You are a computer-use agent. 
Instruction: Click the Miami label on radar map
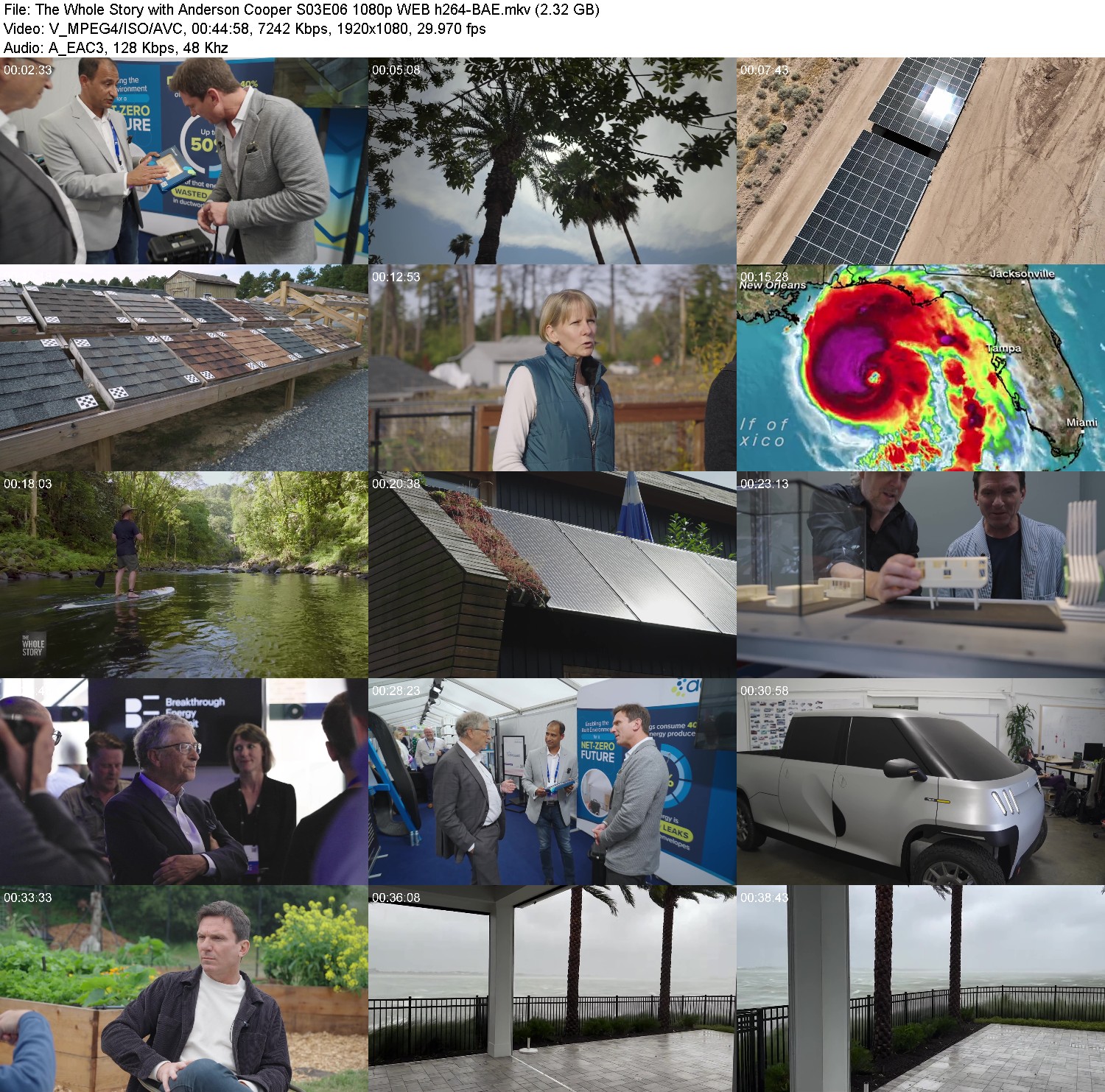pos(1081,423)
